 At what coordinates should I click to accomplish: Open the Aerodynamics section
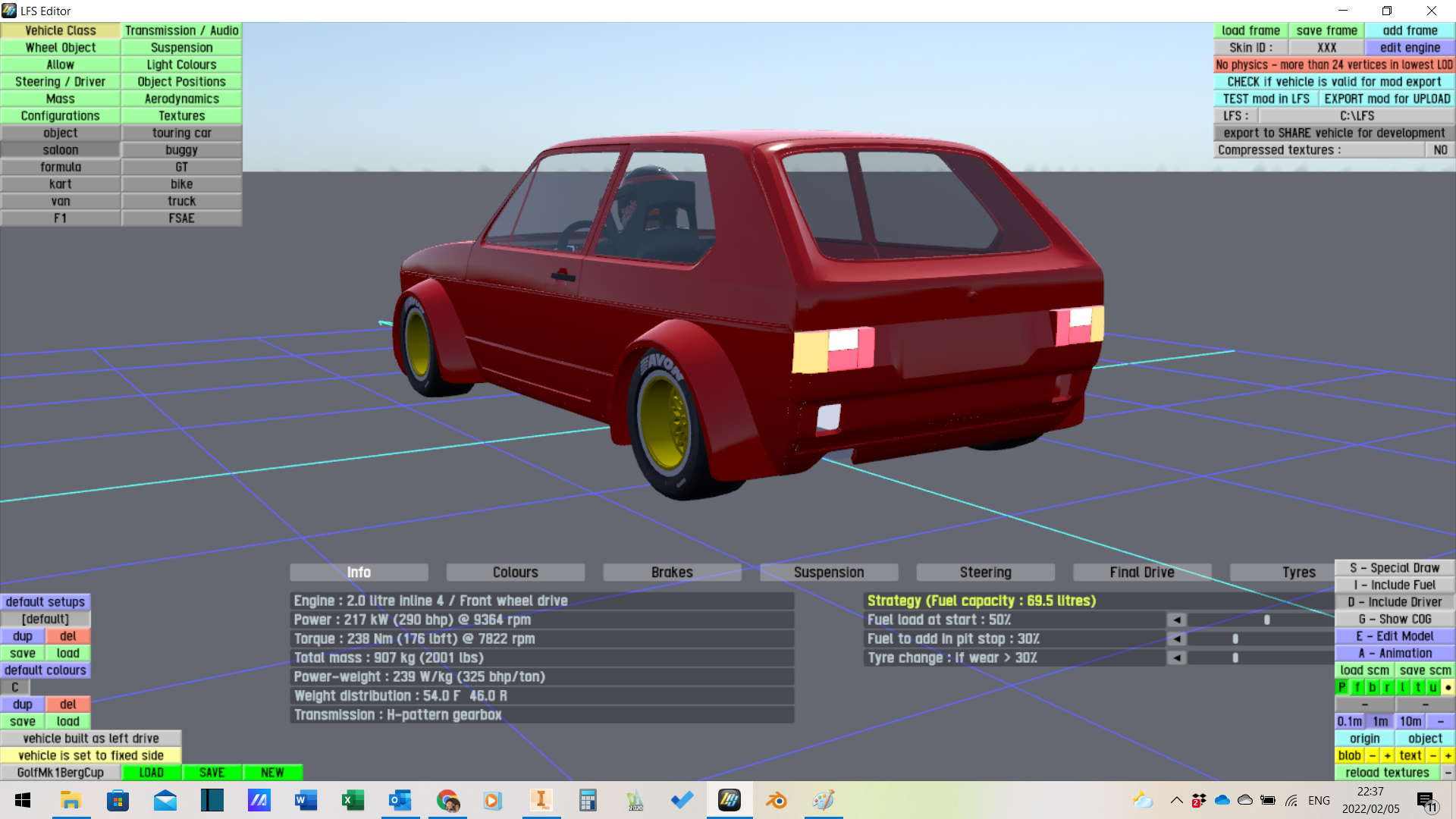[181, 99]
